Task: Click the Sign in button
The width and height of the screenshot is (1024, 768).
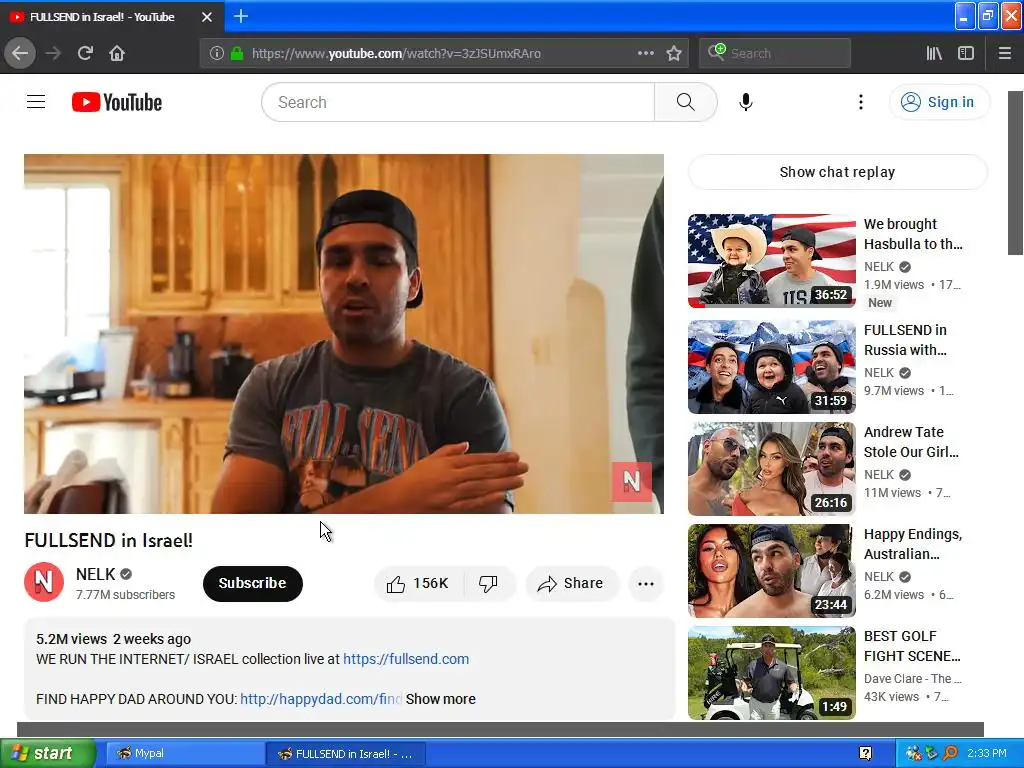Action: (938, 102)
